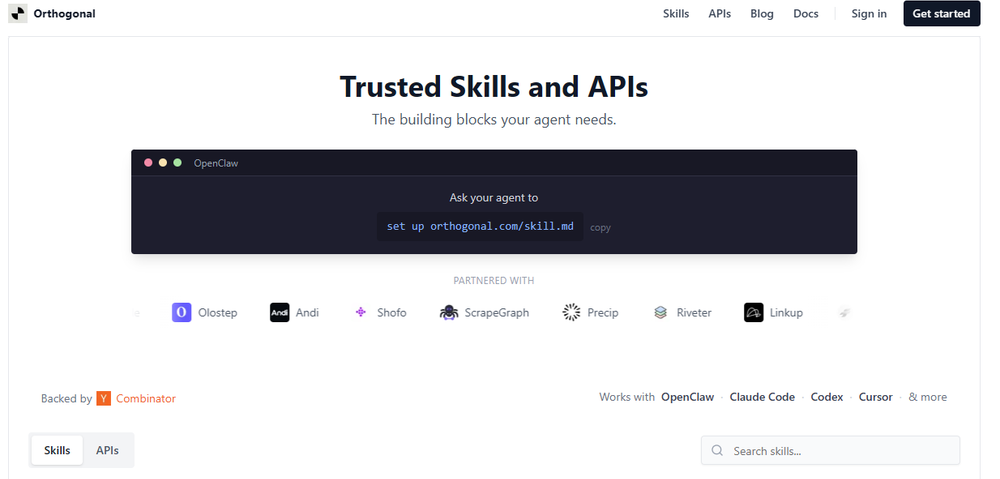Viewport: 1000px width, 479px height.
Task: Click the ScrapeGraph spider icon
Action: (448, 313)
